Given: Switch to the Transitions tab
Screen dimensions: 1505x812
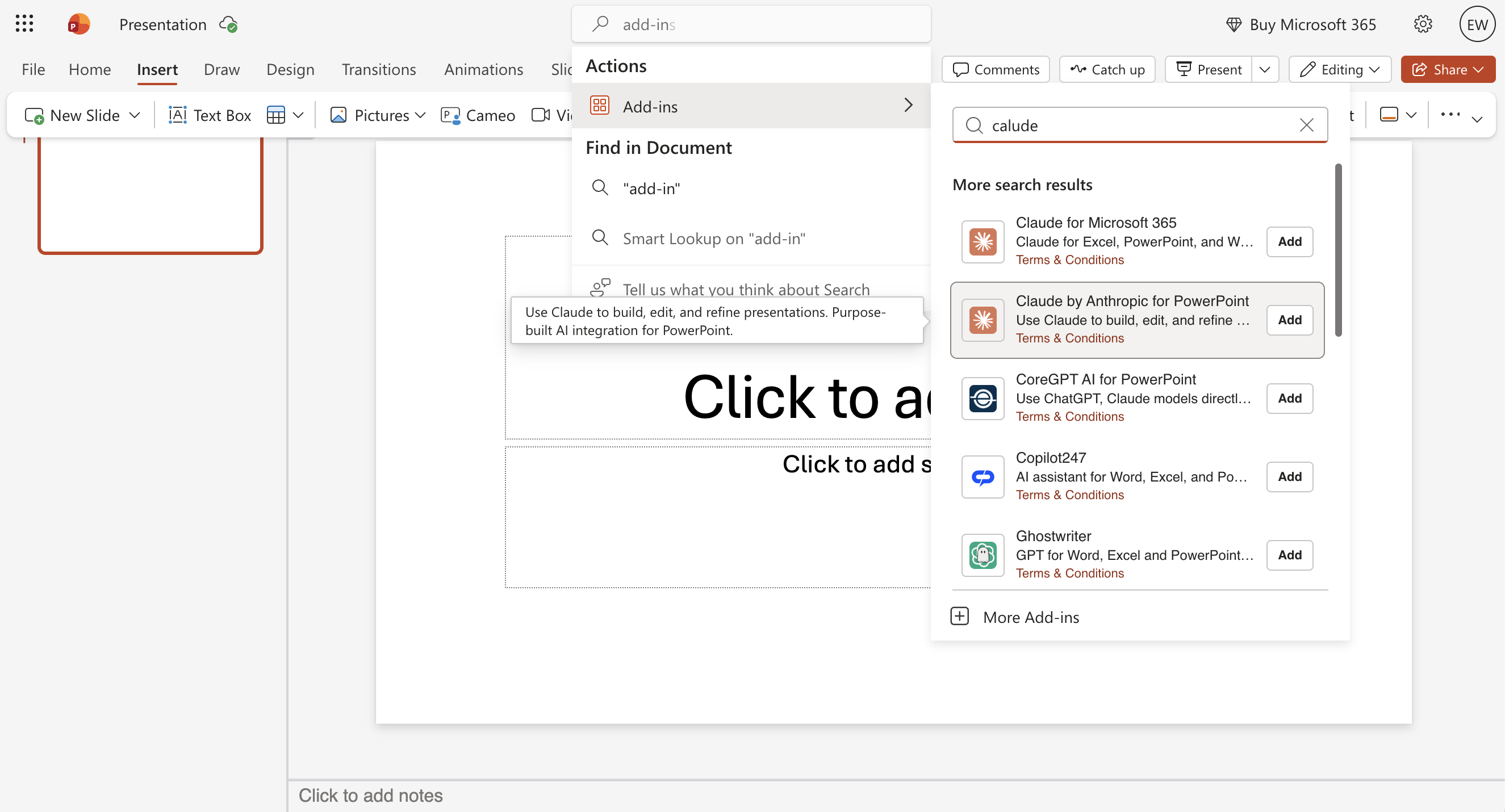Looking at the screenshot, I should 379,69.
